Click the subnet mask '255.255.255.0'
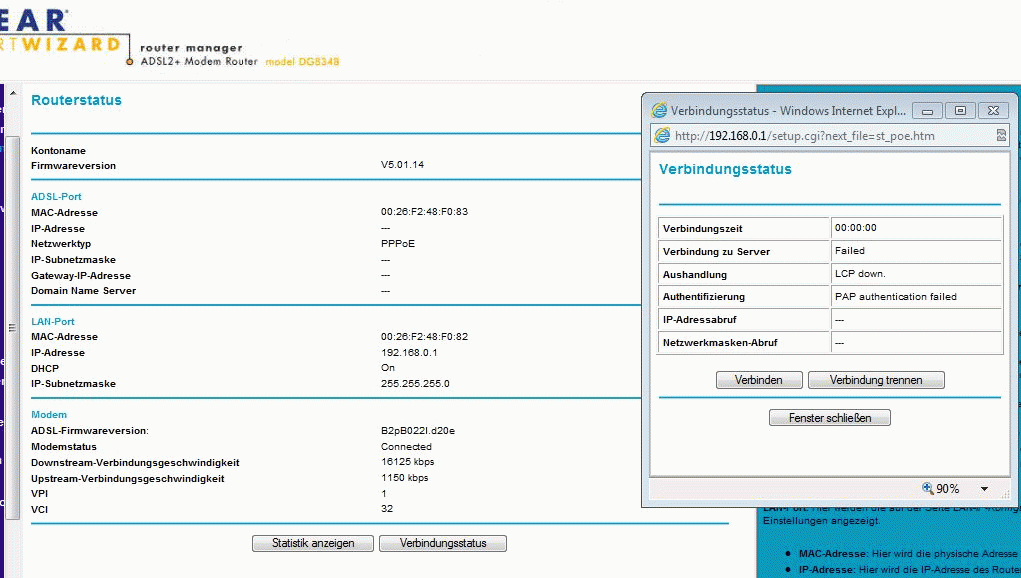The image size is (1021, 578). [x=415, y=383]
